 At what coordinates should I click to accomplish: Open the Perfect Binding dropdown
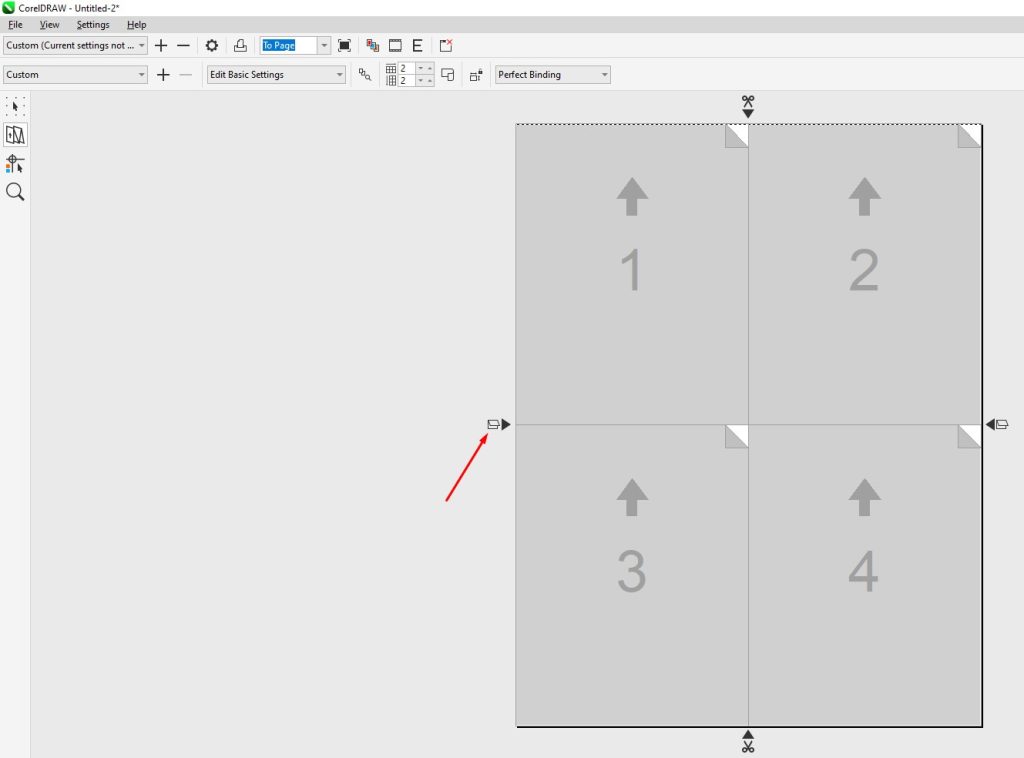[603, 74]
